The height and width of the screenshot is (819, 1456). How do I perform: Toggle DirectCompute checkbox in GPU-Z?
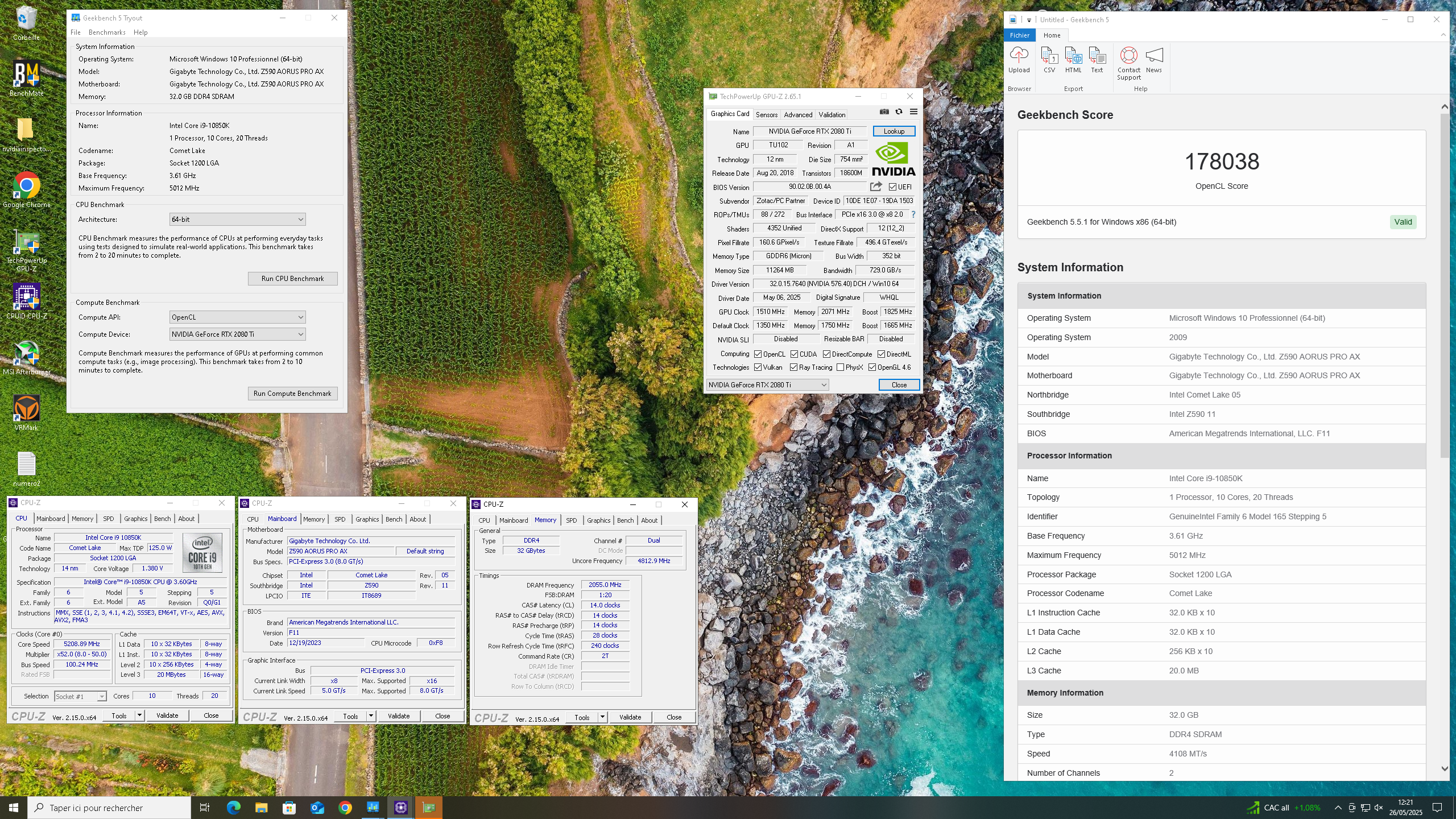tap(826, 354)
